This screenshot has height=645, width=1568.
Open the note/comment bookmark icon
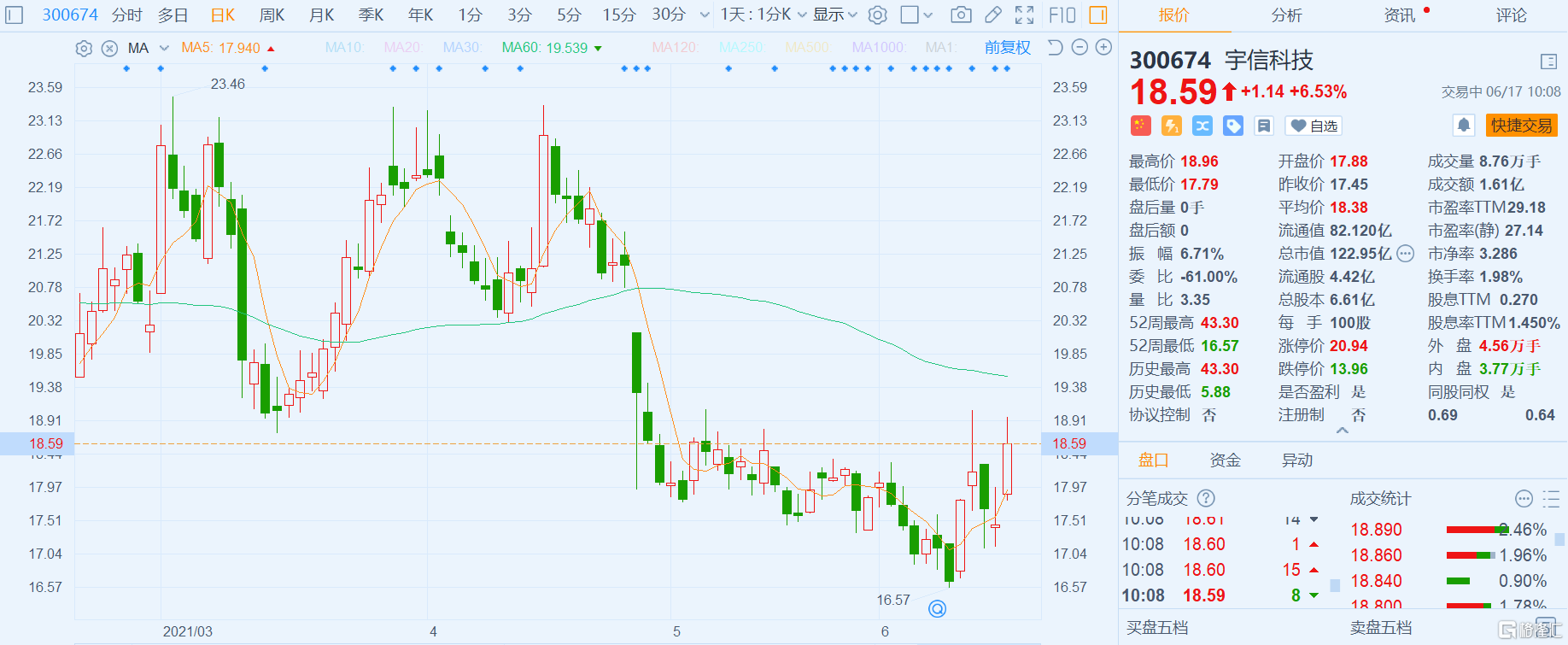[1264, 126]
